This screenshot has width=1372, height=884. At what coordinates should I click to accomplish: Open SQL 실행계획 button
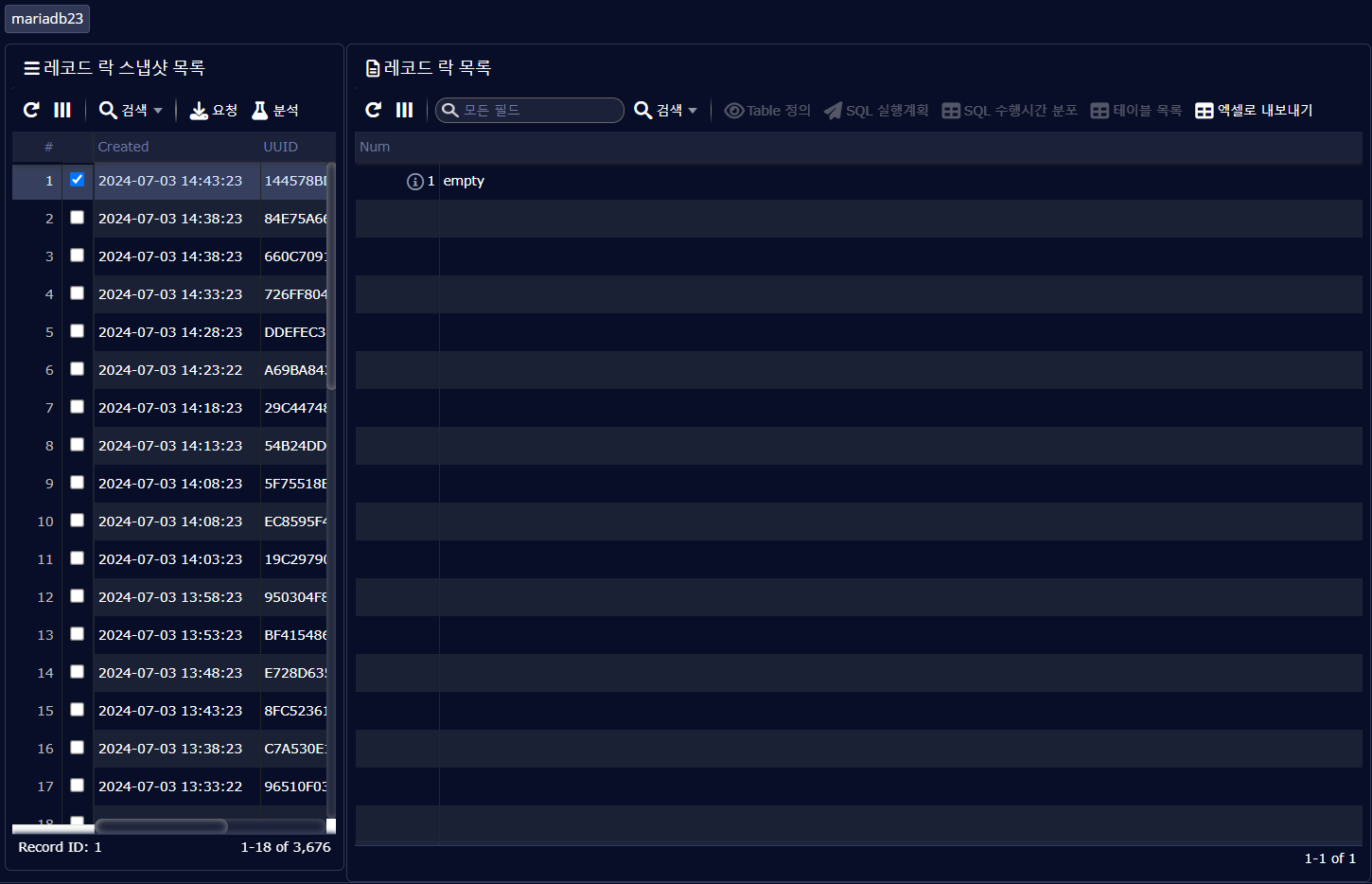876,111
